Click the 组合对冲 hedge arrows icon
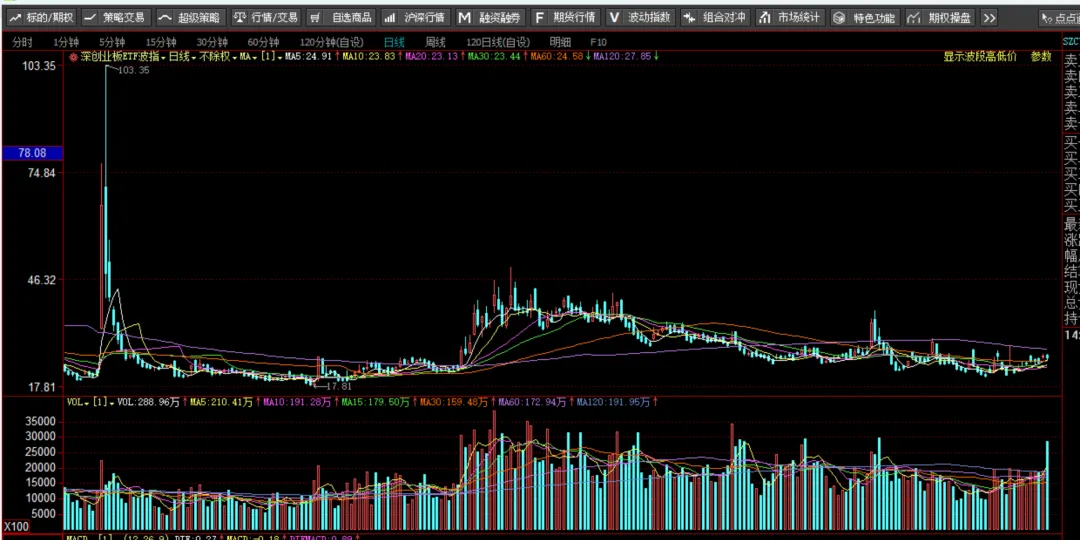The height and width of the screenshot is (540, 1080). coord(688,18)
